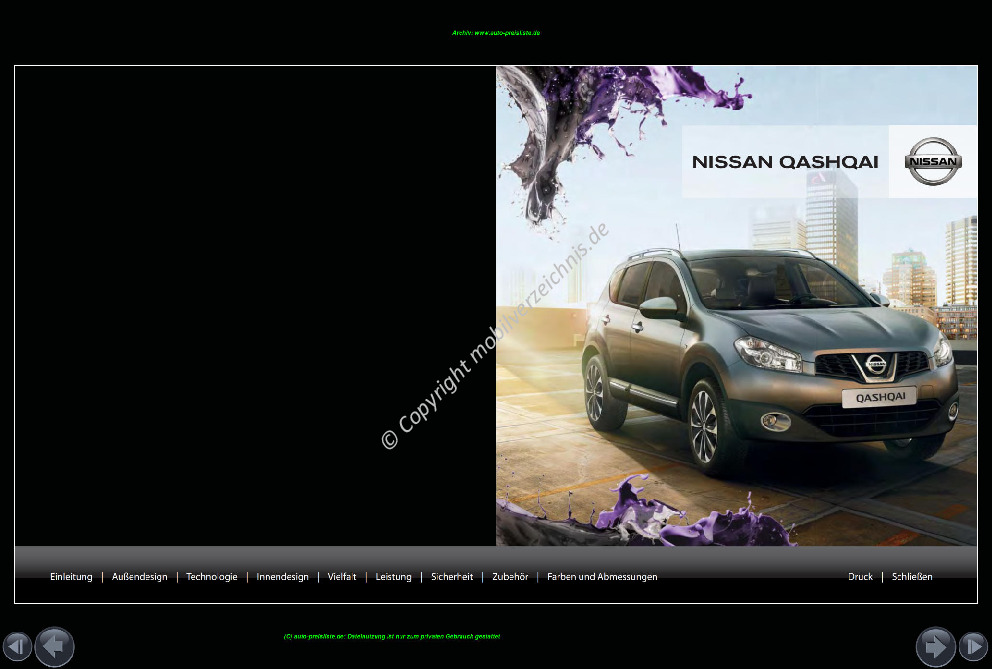The image size is (992, 669).
Task: Jump to the first page arrow icon
Action: [x=17, y=646]
